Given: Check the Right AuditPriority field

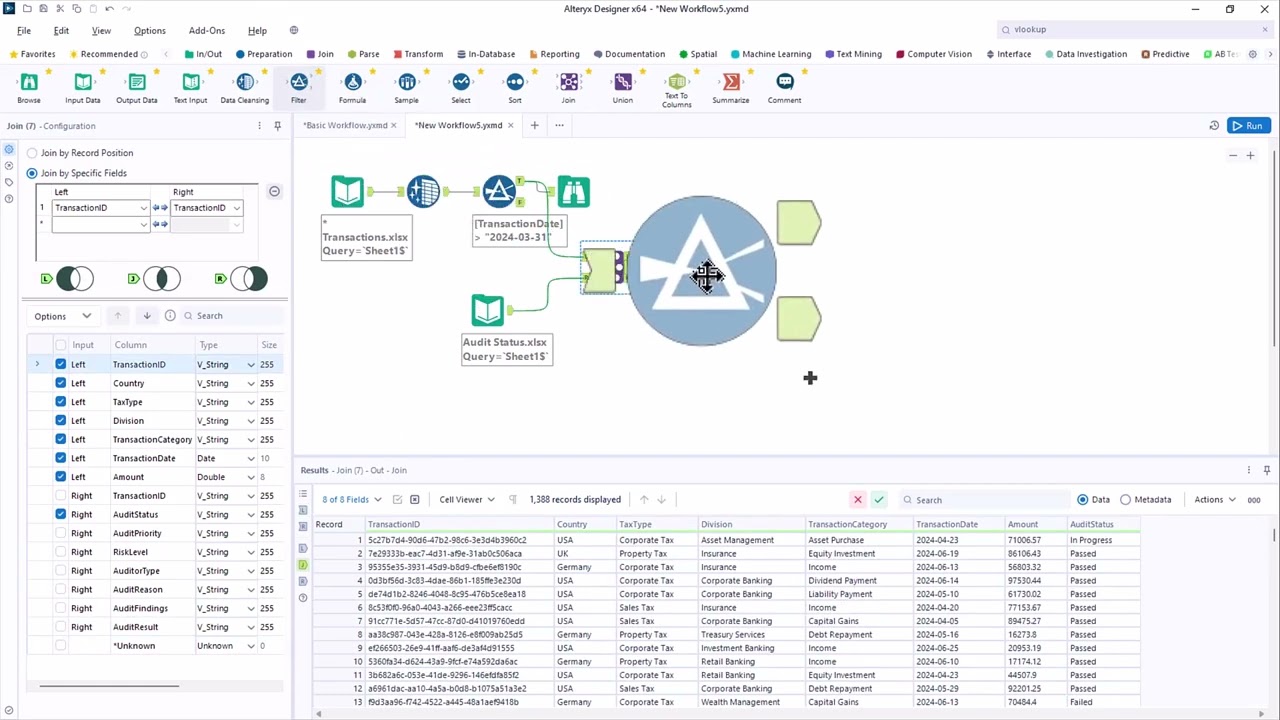Looking at the screenshot, I should coord(61,533).
